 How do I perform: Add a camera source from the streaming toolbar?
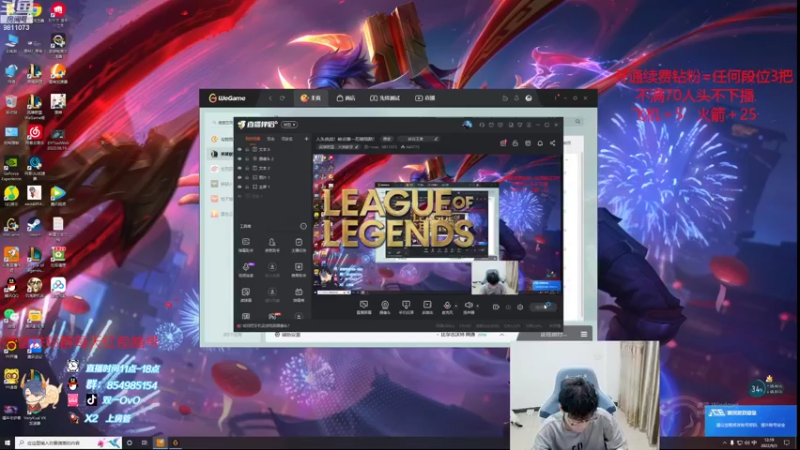click(x=385, y=305)
